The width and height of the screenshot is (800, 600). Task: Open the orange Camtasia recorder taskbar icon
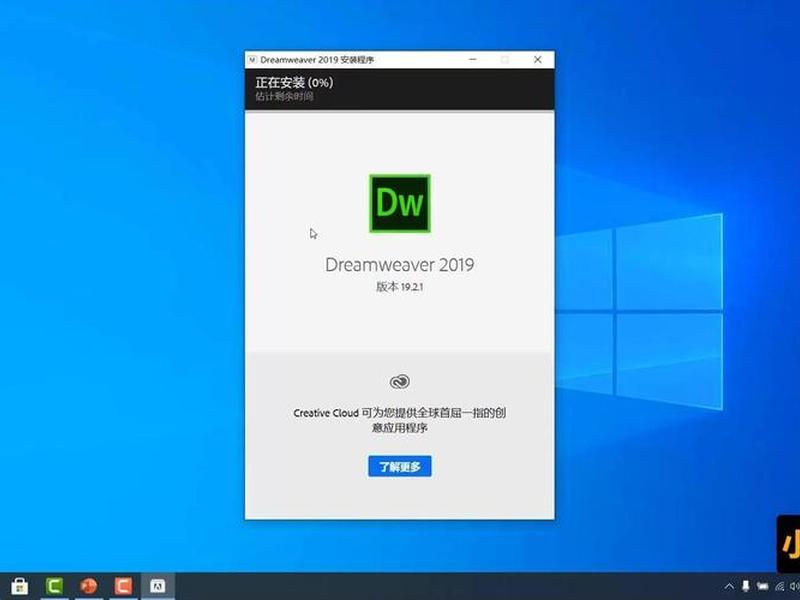[x=123, y=586]
